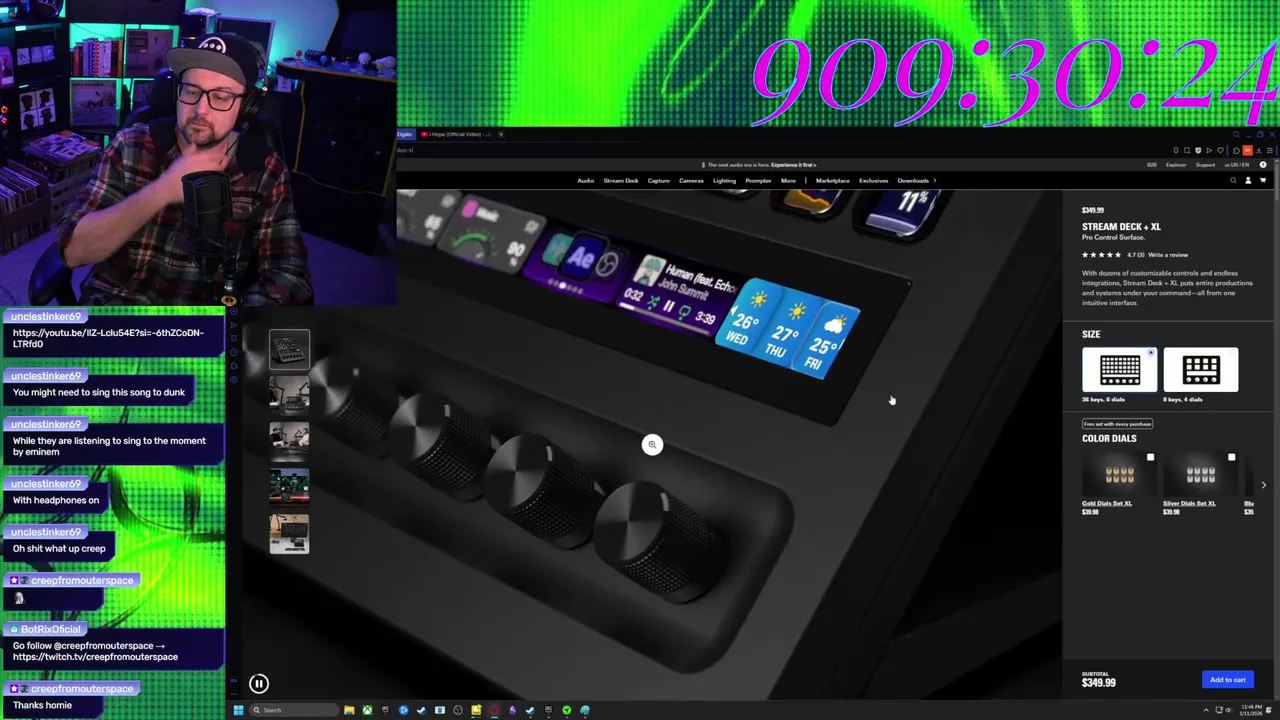Click the Experience it first banner link
The height and width of the screenshot is (720, 1280).
(x=793, y=165)
